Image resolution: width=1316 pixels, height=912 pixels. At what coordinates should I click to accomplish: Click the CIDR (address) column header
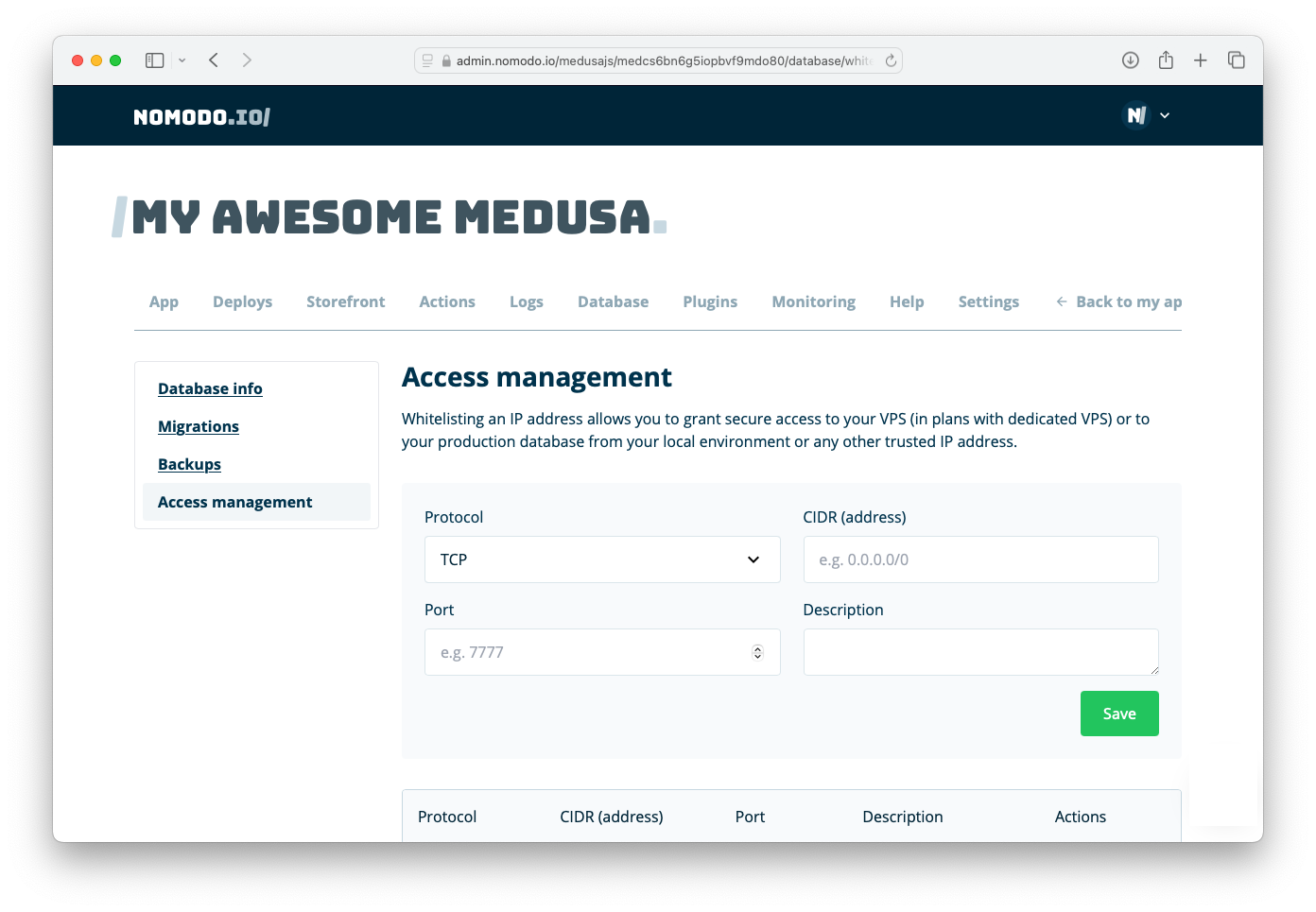612,817
